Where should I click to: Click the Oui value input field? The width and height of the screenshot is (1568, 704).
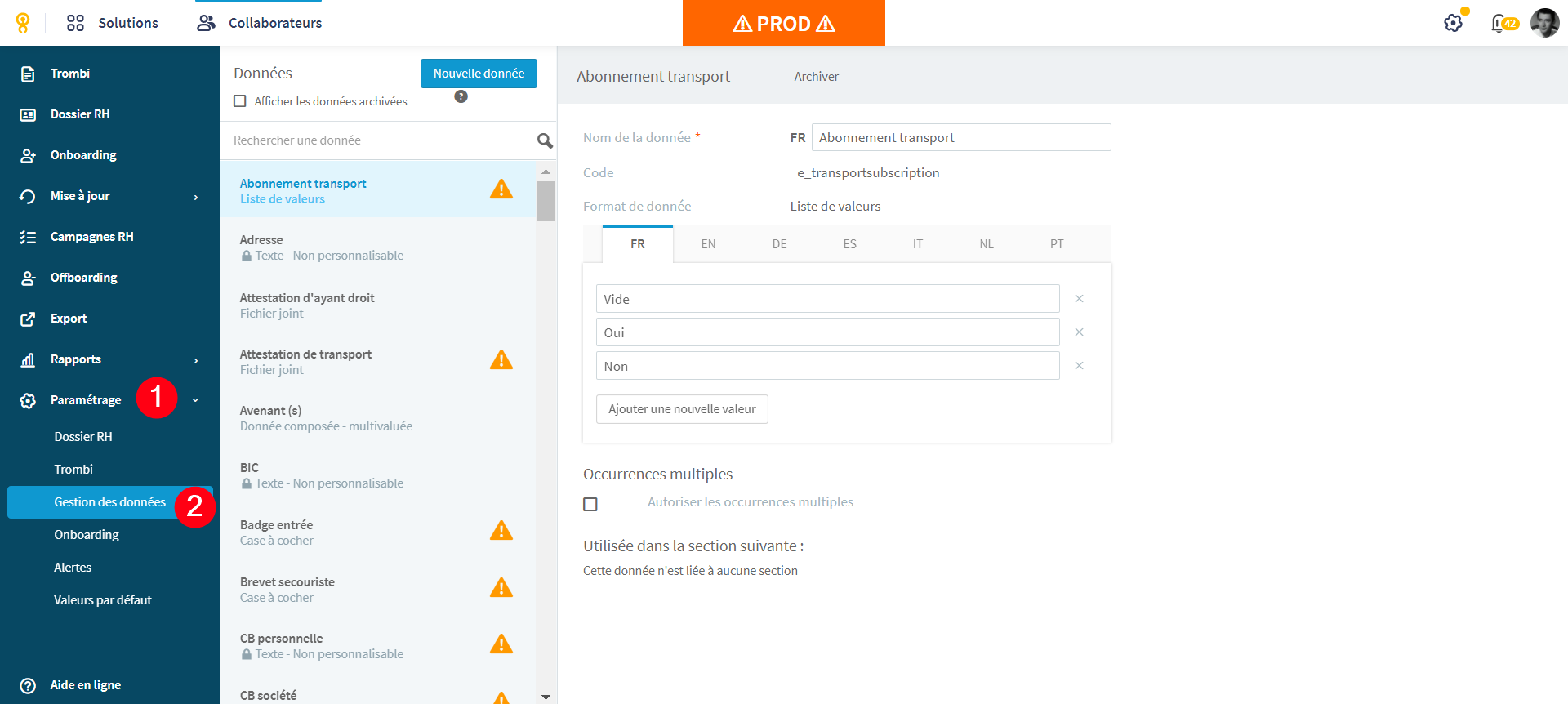click(x=828, y=332)
